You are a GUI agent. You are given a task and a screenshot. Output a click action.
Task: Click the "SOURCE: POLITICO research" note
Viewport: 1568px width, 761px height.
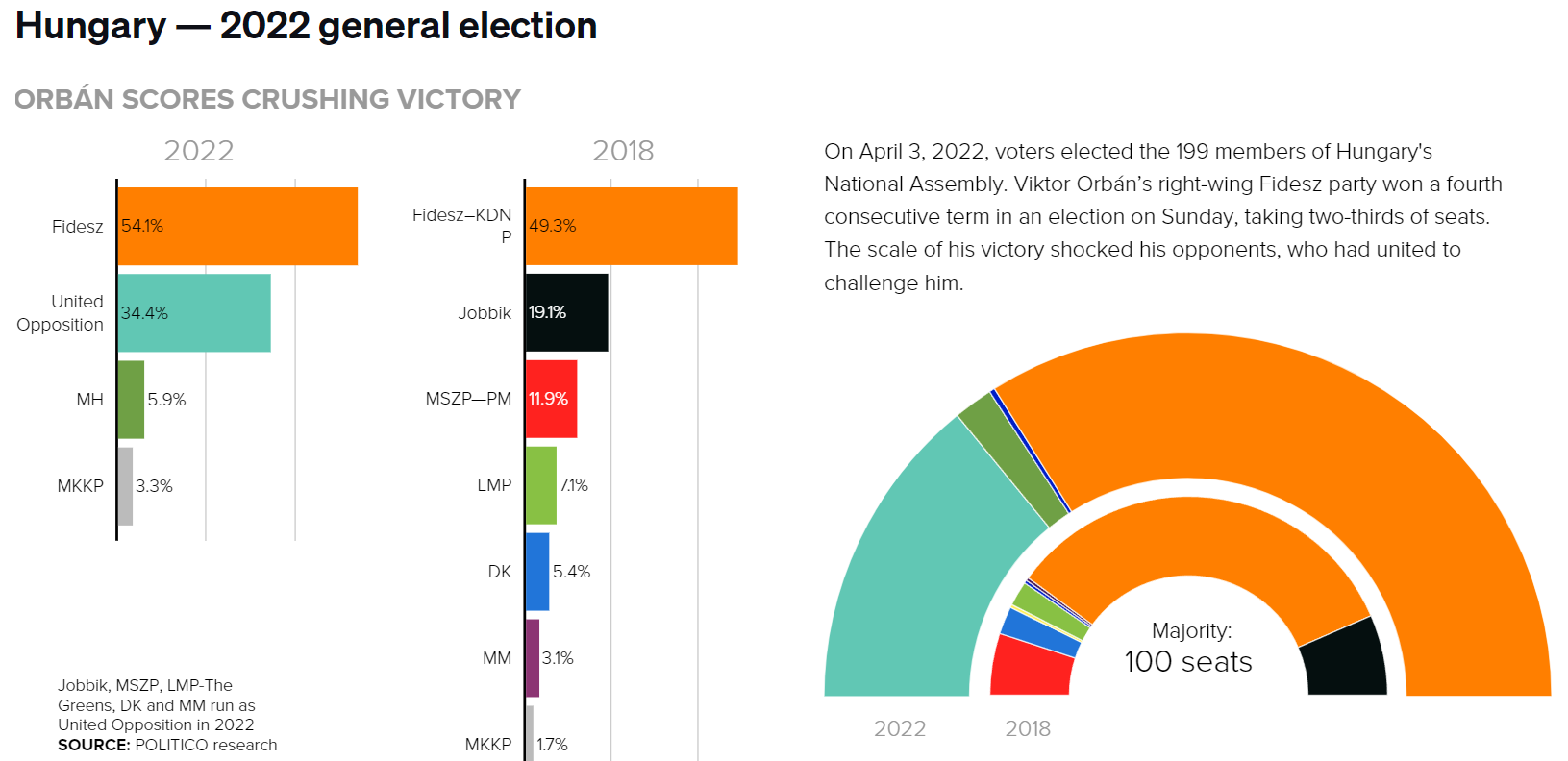pyautogui.click(x=167, y=745)
